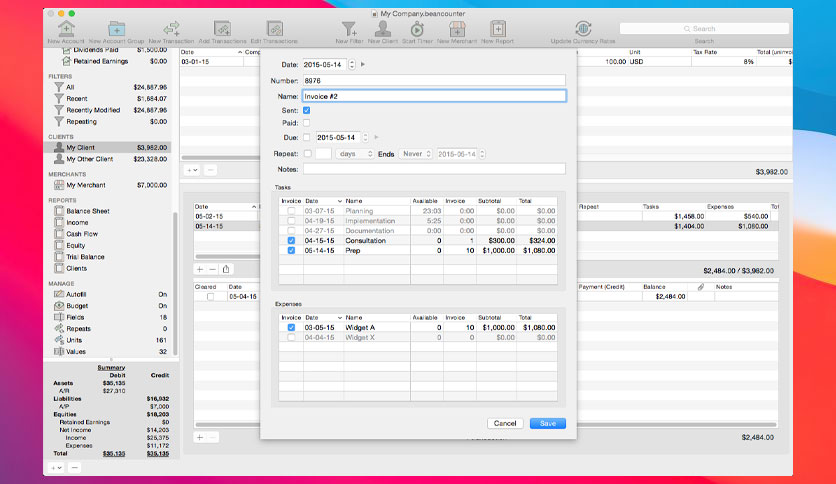836x484 pixels.
Task: Click Save in the invoice dialog
Action: (x=548, y=423)
